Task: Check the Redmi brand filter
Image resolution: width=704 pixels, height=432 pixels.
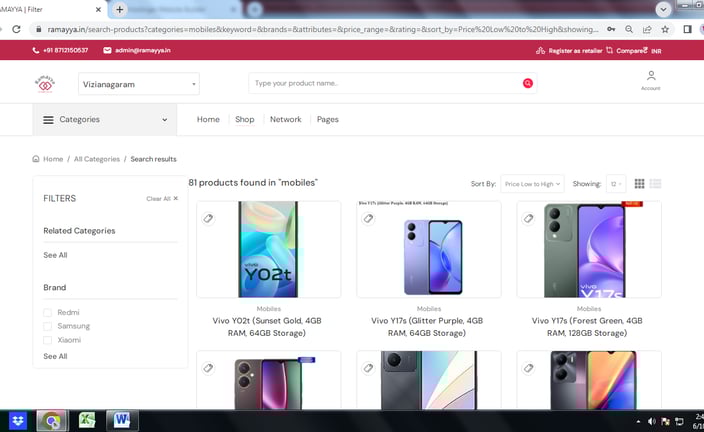Action: point(48,313)
